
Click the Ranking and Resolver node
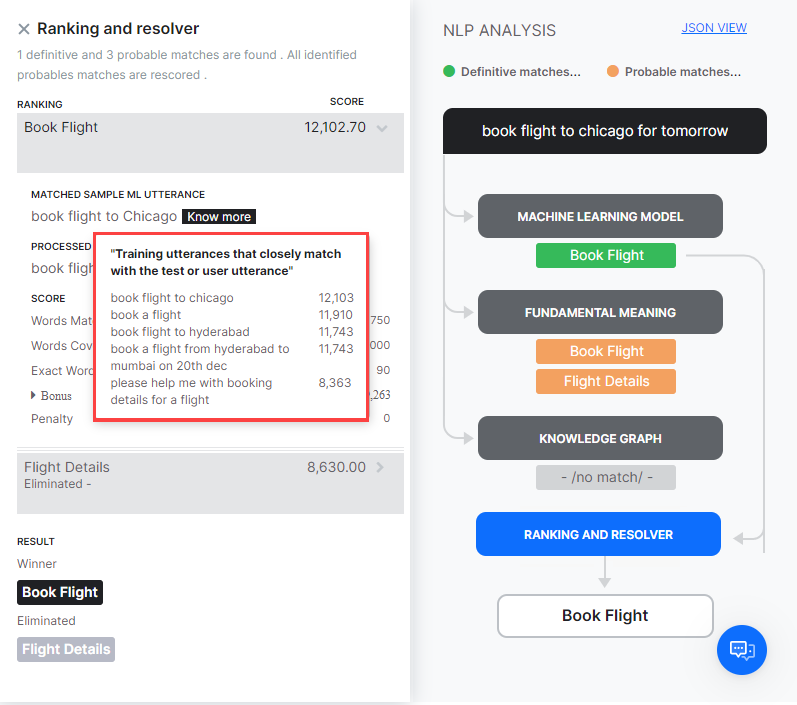598,534
